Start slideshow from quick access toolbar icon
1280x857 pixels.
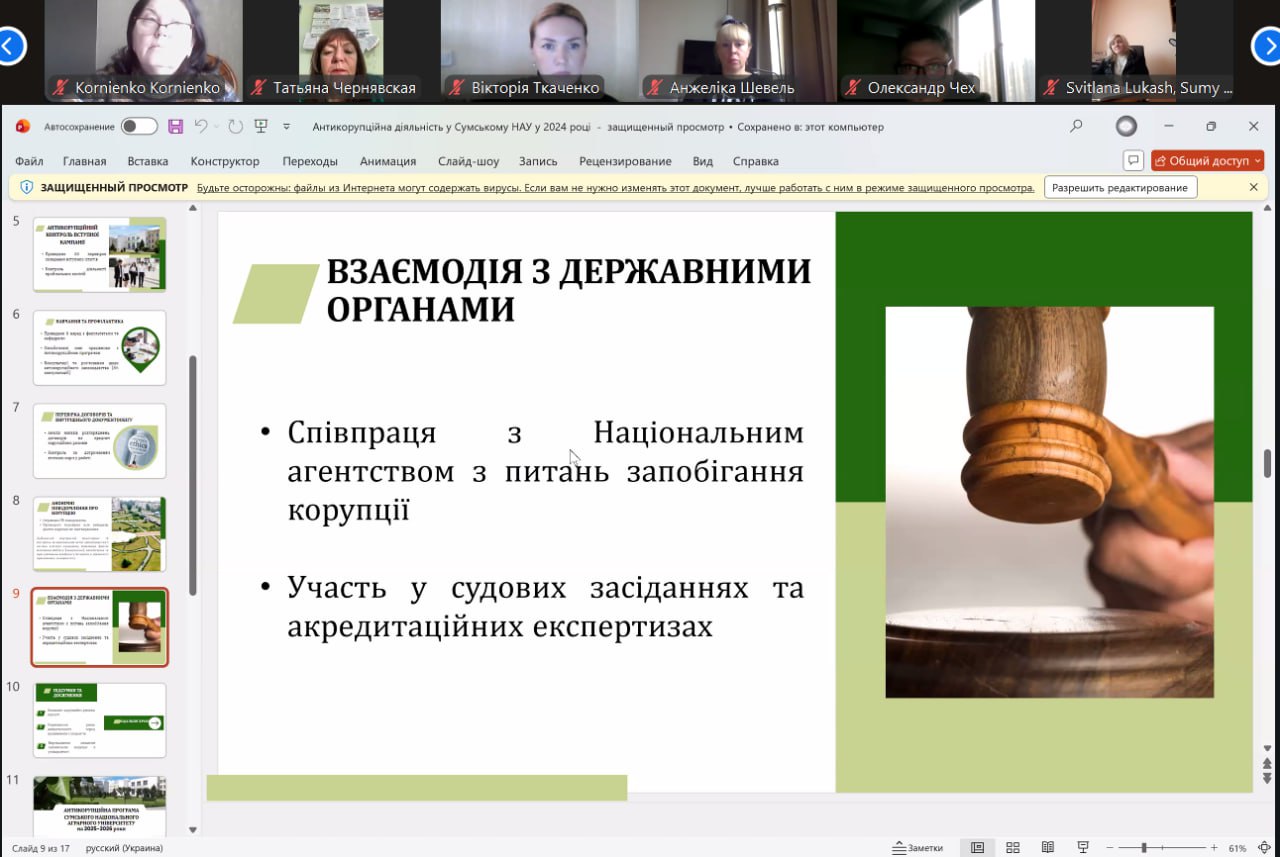point(261,127)
